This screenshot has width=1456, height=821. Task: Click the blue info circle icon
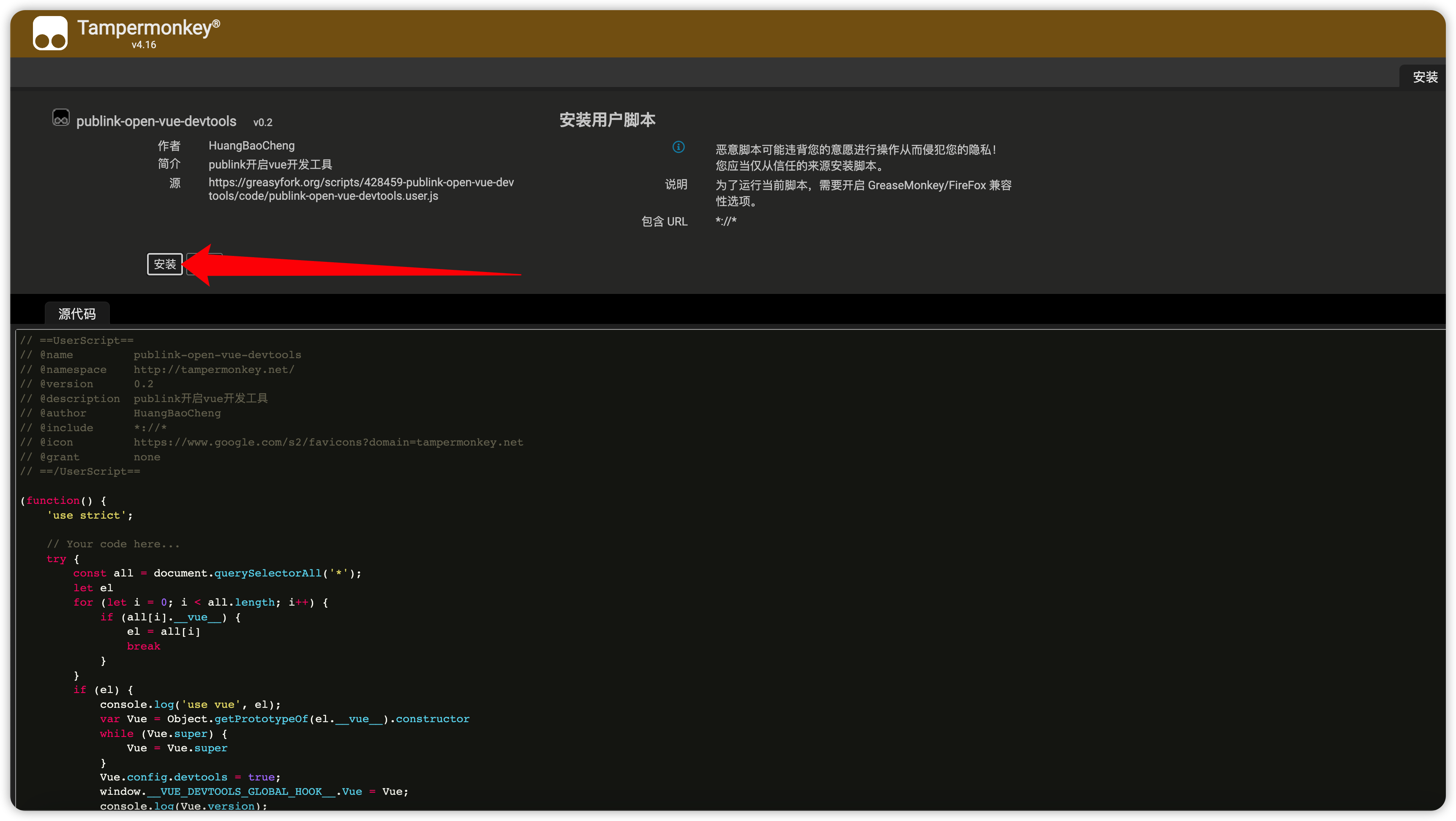tap(678, 147)
